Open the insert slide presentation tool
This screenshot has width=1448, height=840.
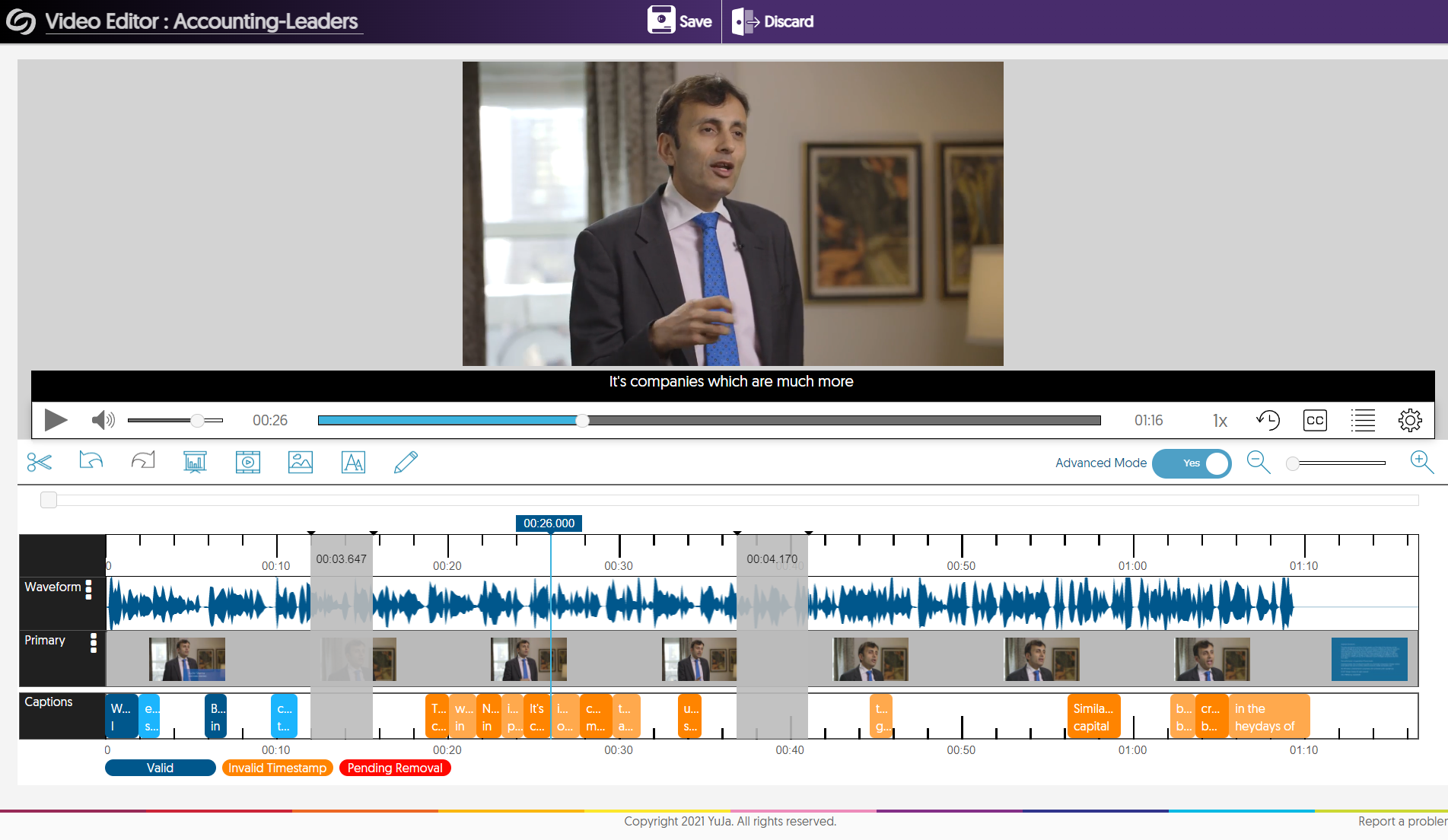195,462
